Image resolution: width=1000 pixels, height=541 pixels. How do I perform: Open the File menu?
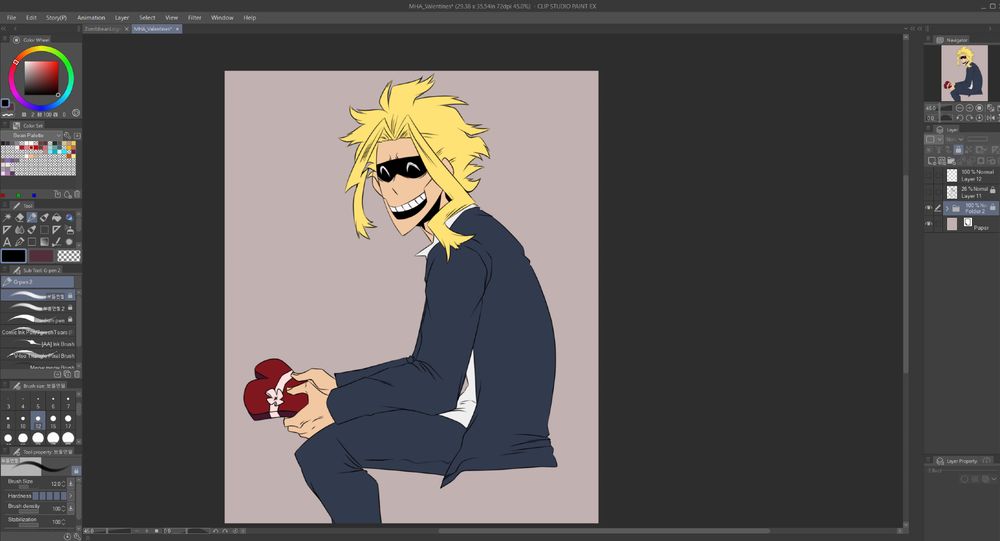11,18
